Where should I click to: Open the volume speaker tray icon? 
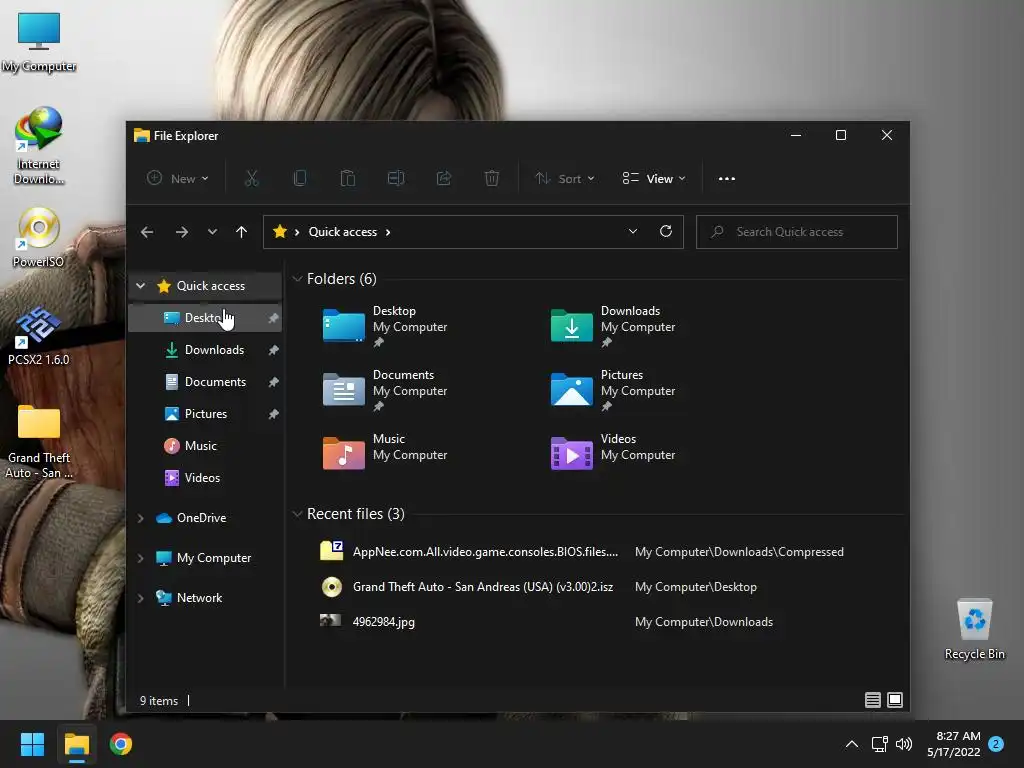pyautogui.click(x=904, y=744)
